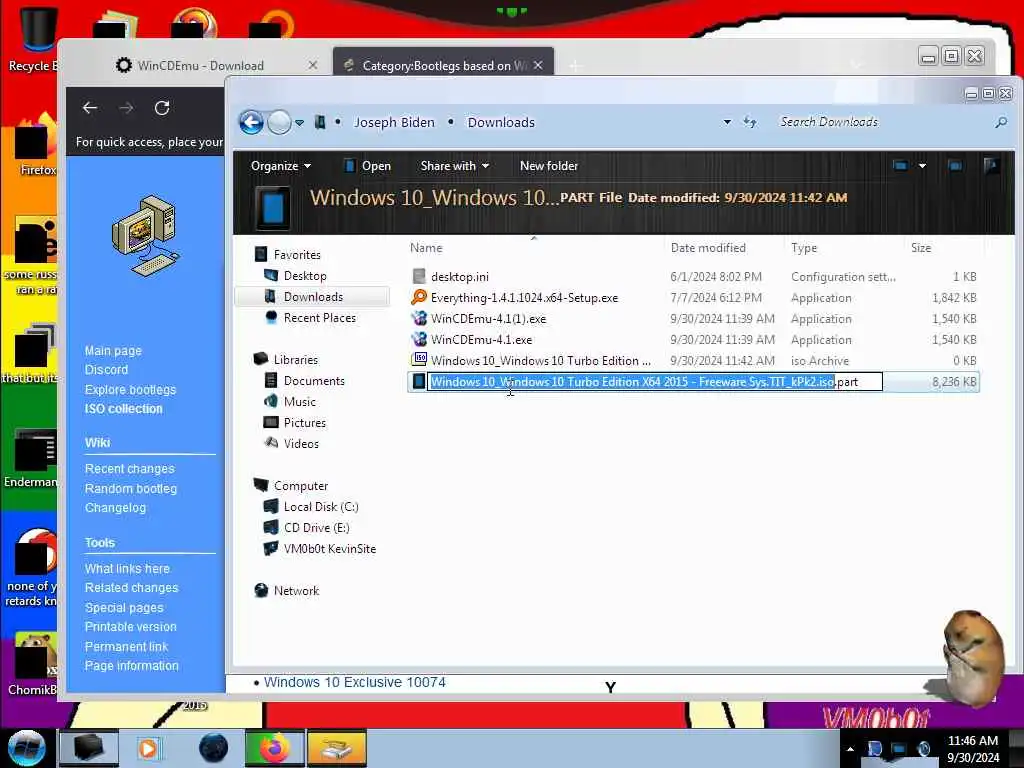
Task: Open Recent changes wiki link
Action: [130, 469]
